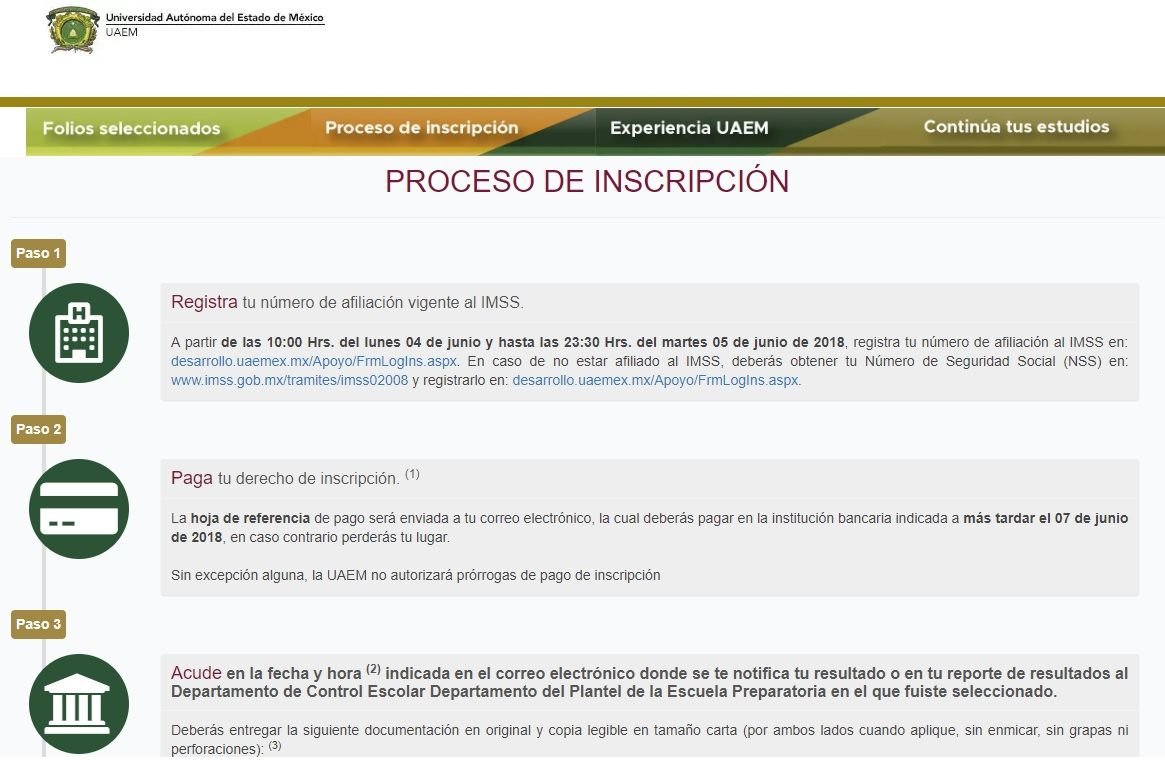Open the desarrollo.uaemex.mx link following 'IMSS en:'
This screenshot has height=760, width=1165.
click(x=314, y=360)
